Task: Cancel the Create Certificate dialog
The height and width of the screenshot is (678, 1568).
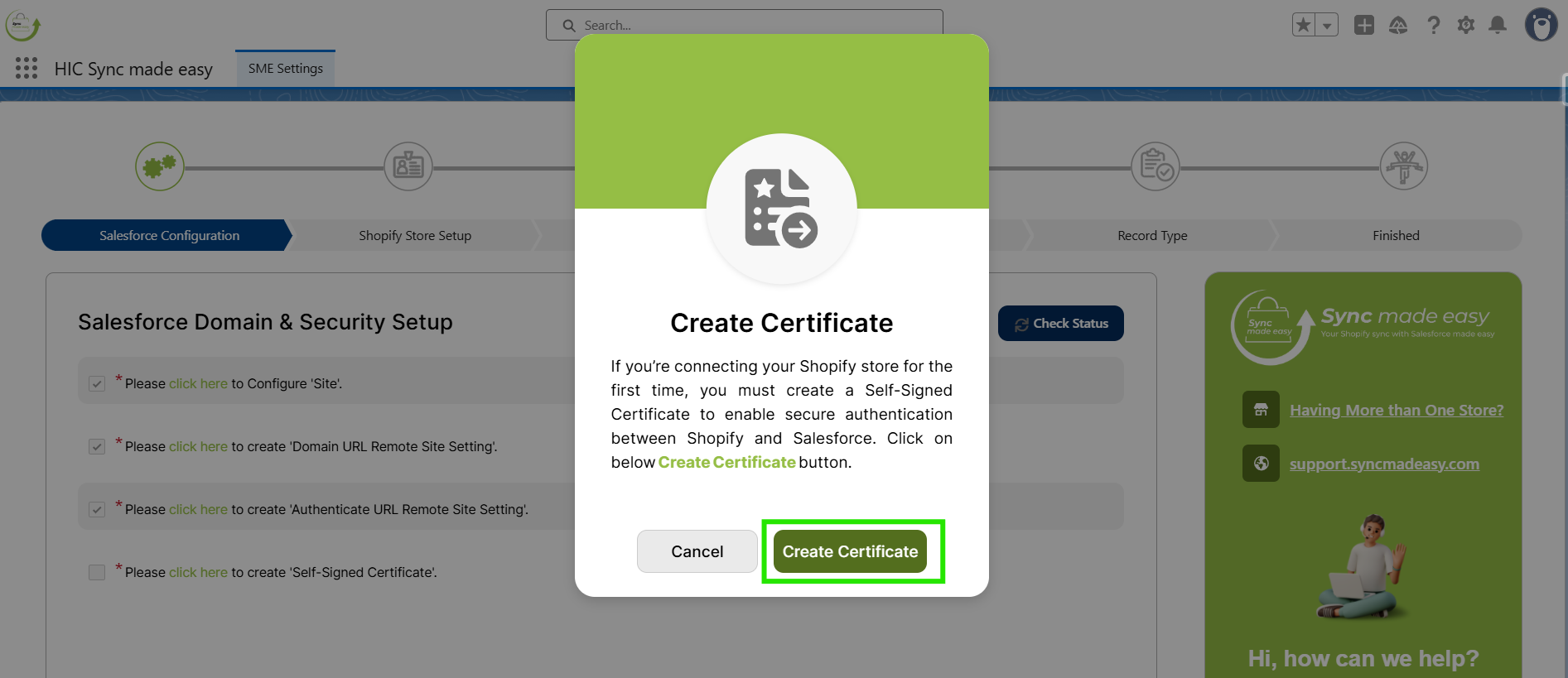Action: 697,551
